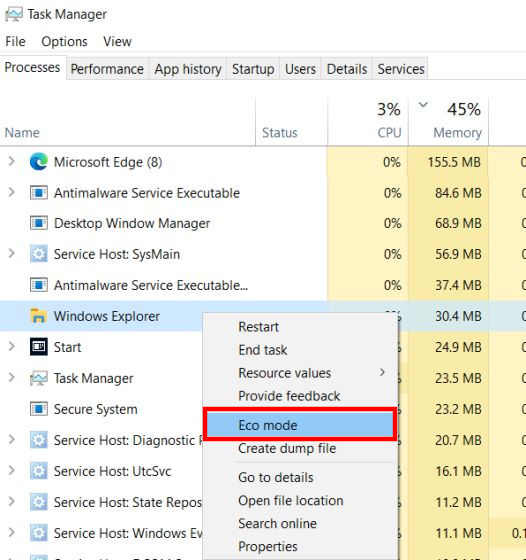526x560 pixels.
Task: Expand the Task Manager process group
Action: 12,378
